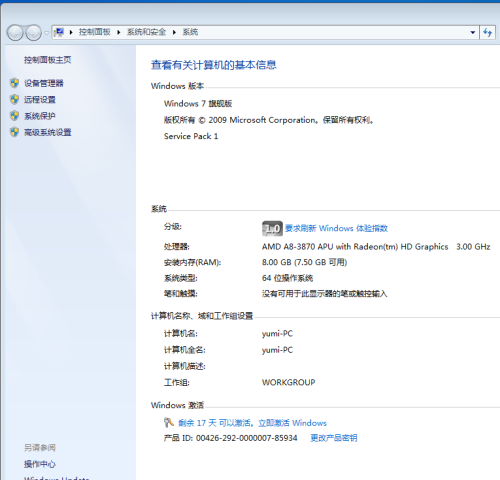
Task: Click the computer icon in address bar
Action: pos(59,32)
